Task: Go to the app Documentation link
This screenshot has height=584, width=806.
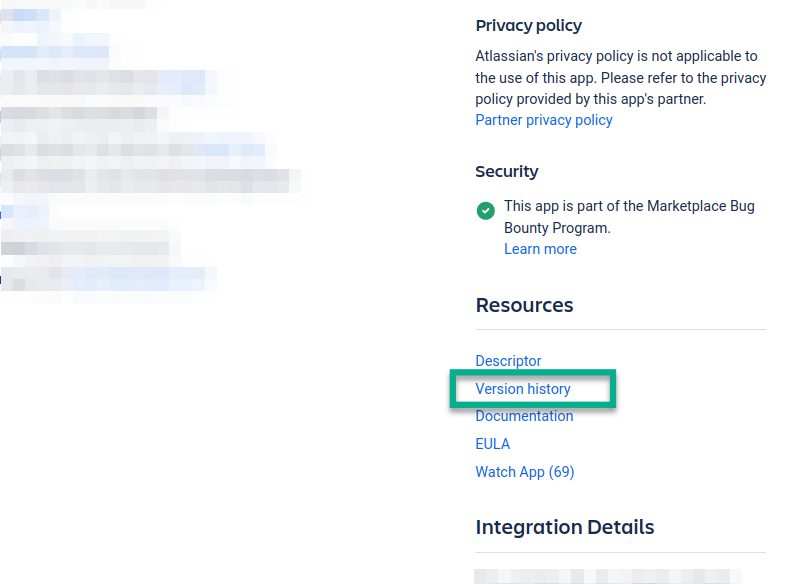Action: (x=524, y=416)
